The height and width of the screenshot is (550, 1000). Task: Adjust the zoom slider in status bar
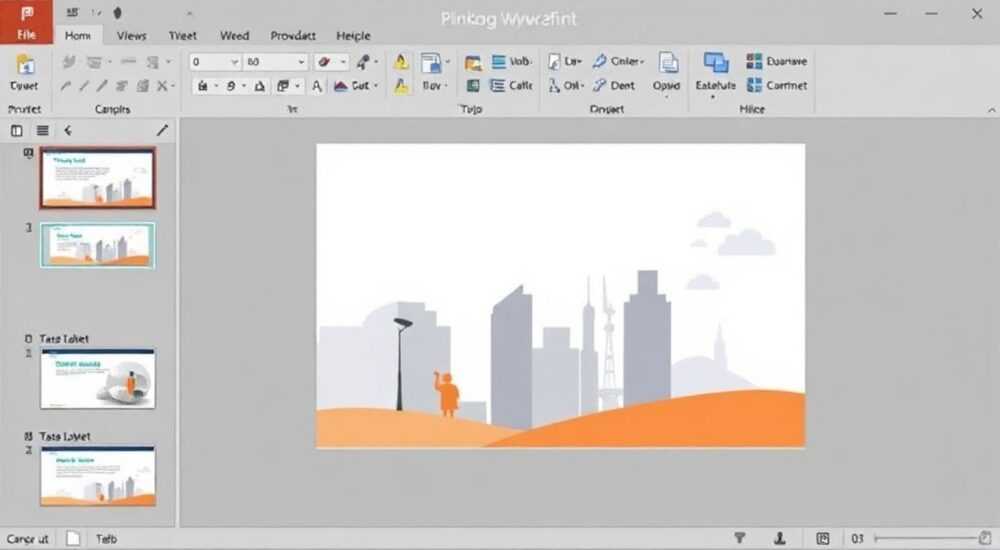(926, 539)
